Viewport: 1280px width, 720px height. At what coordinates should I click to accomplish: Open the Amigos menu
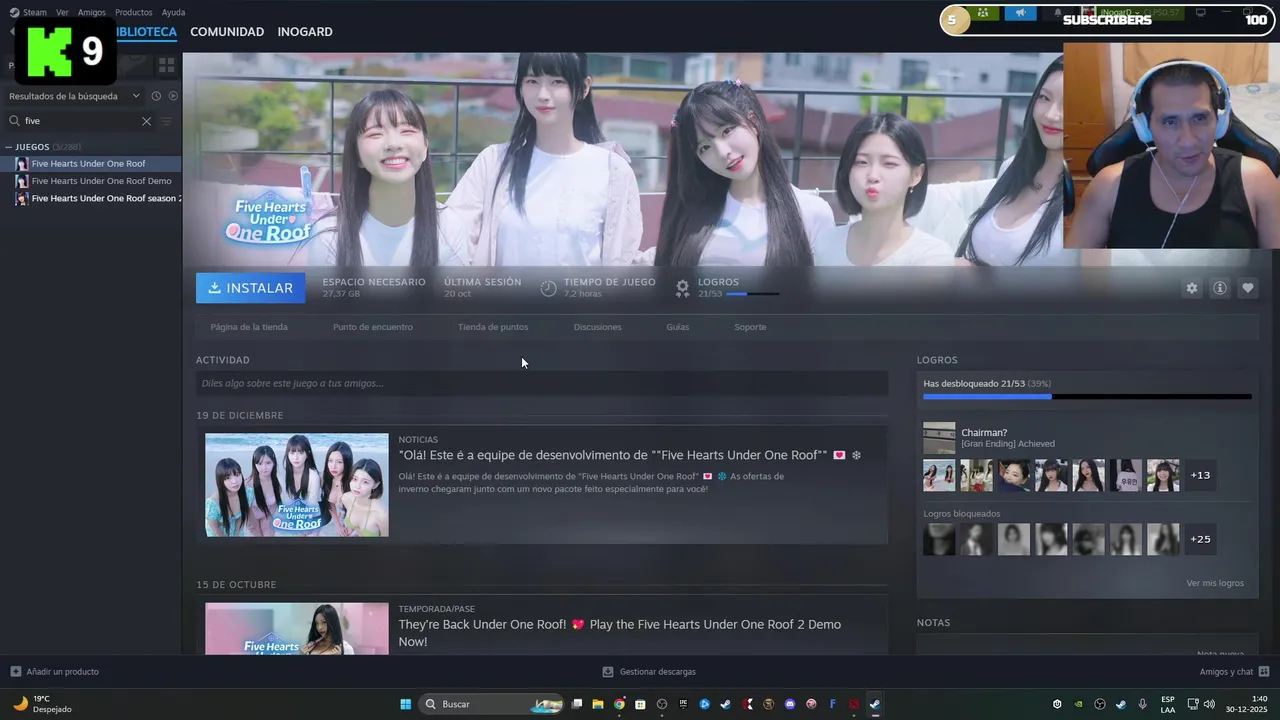click(x=92, y=12)
